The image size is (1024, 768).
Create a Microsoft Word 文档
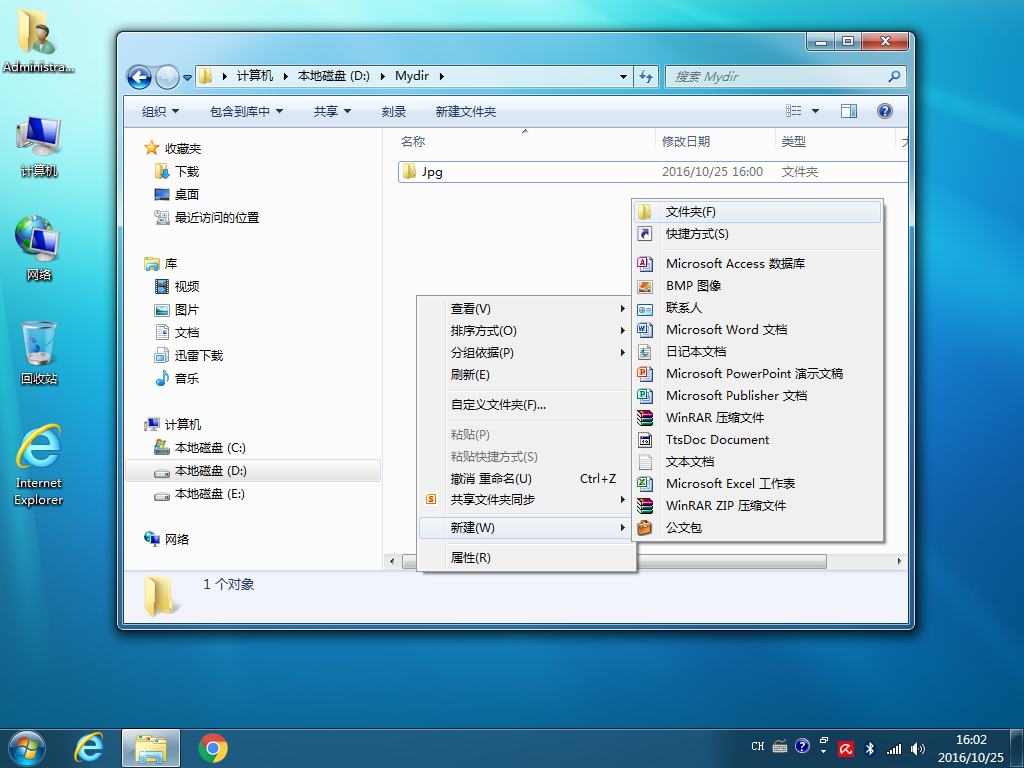(758, 330)
